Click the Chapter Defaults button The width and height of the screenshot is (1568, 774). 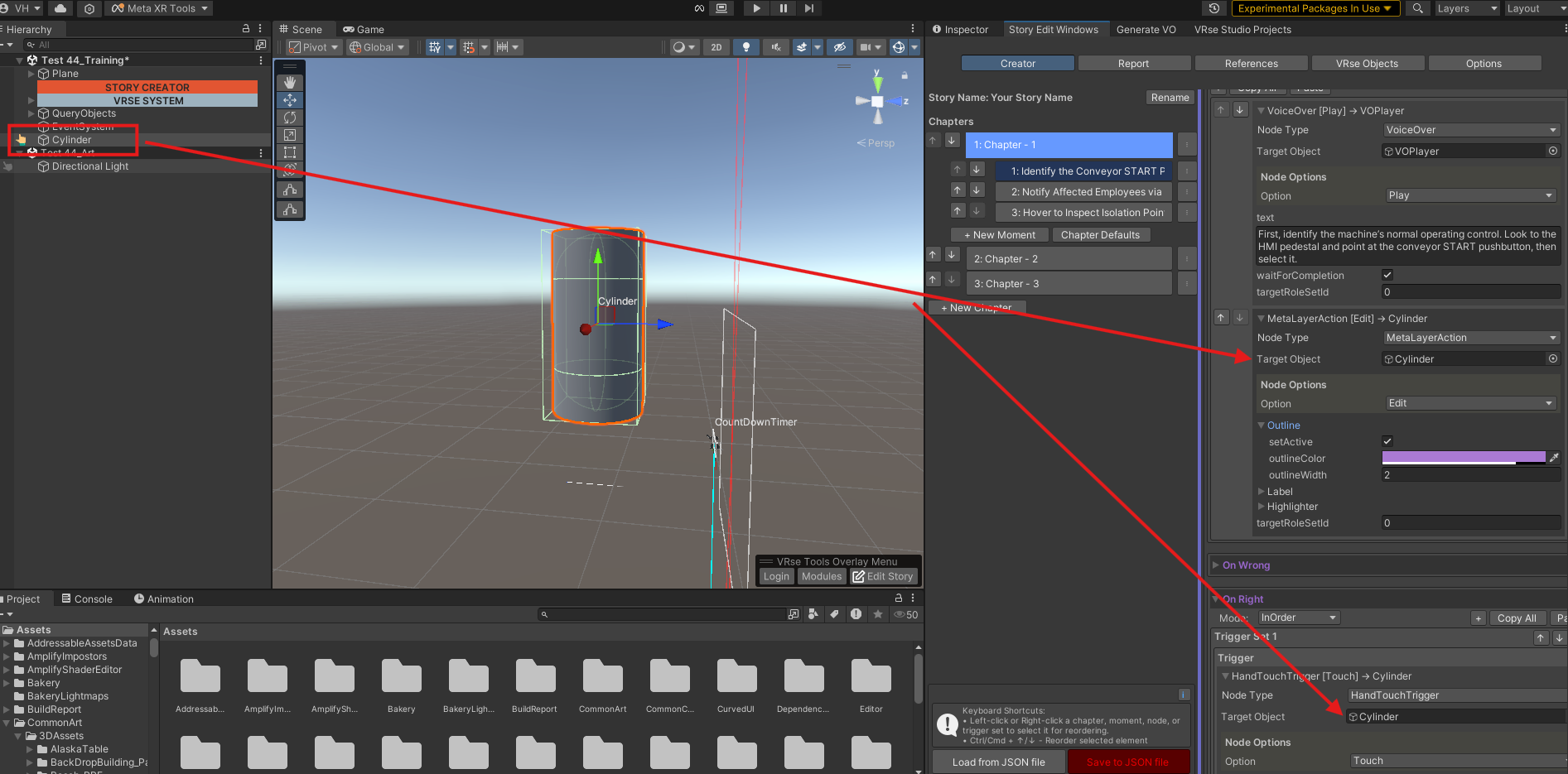point(1100,235)
